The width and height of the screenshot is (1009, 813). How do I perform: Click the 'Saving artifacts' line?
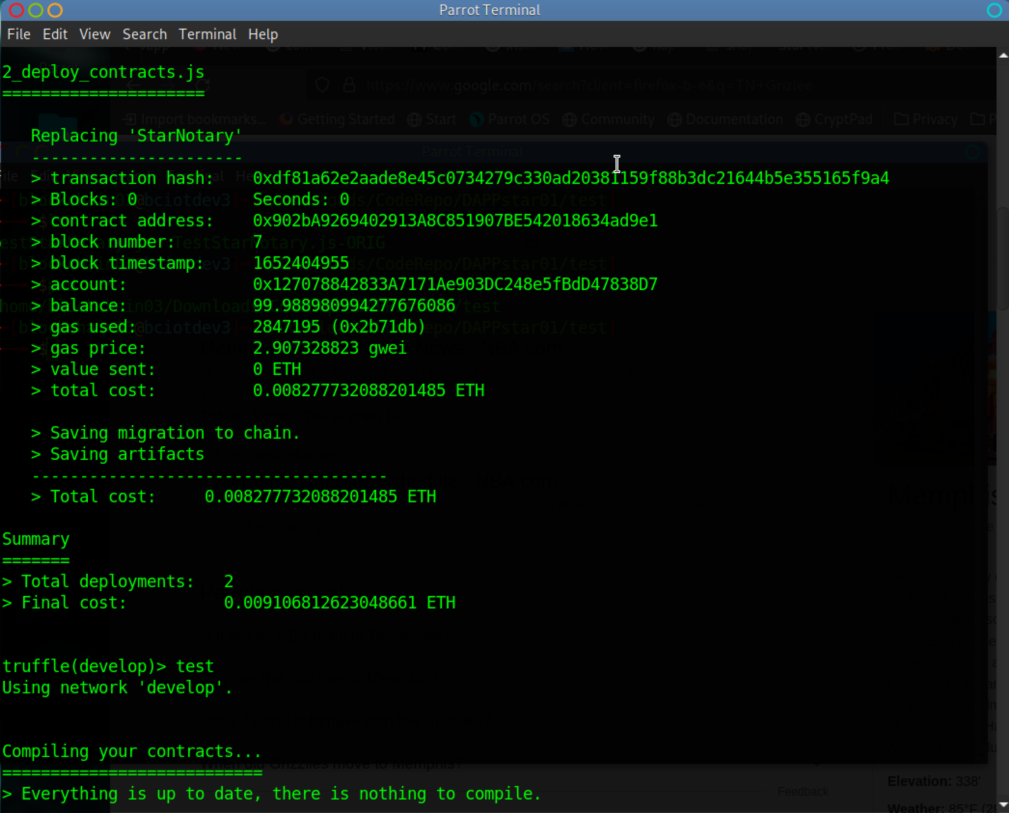point(118,454)
